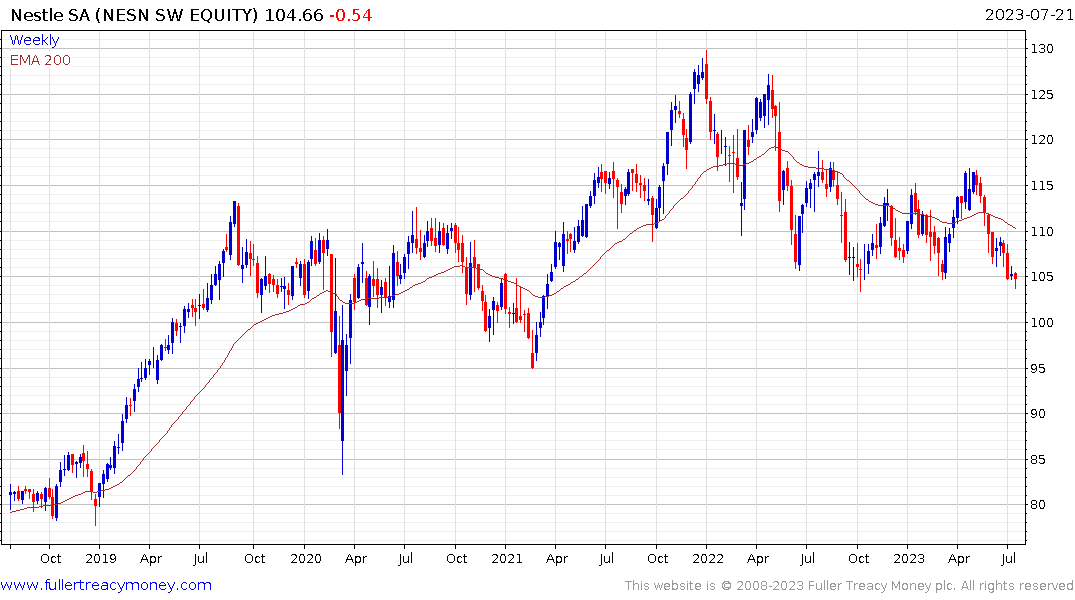
Task: Click the 2022 time axis label
Action: (x=708, y=558)
